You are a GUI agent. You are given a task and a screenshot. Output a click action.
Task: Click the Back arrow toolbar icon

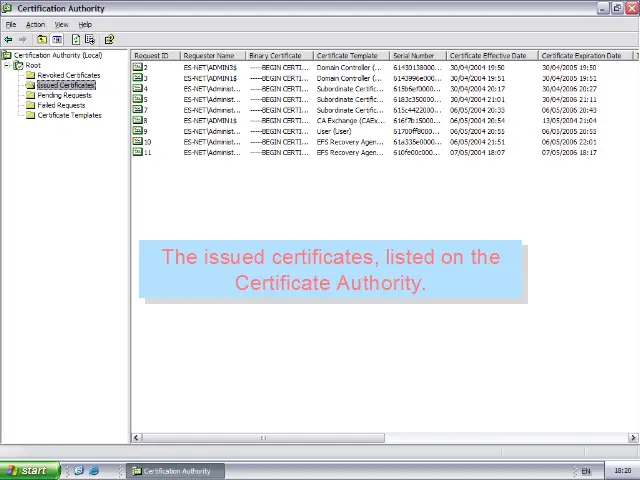click(8, 40)
